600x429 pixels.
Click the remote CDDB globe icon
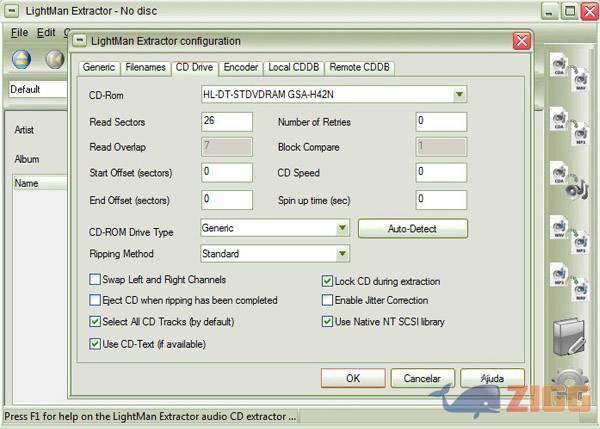pyautogui.click(x=21, y=60)
